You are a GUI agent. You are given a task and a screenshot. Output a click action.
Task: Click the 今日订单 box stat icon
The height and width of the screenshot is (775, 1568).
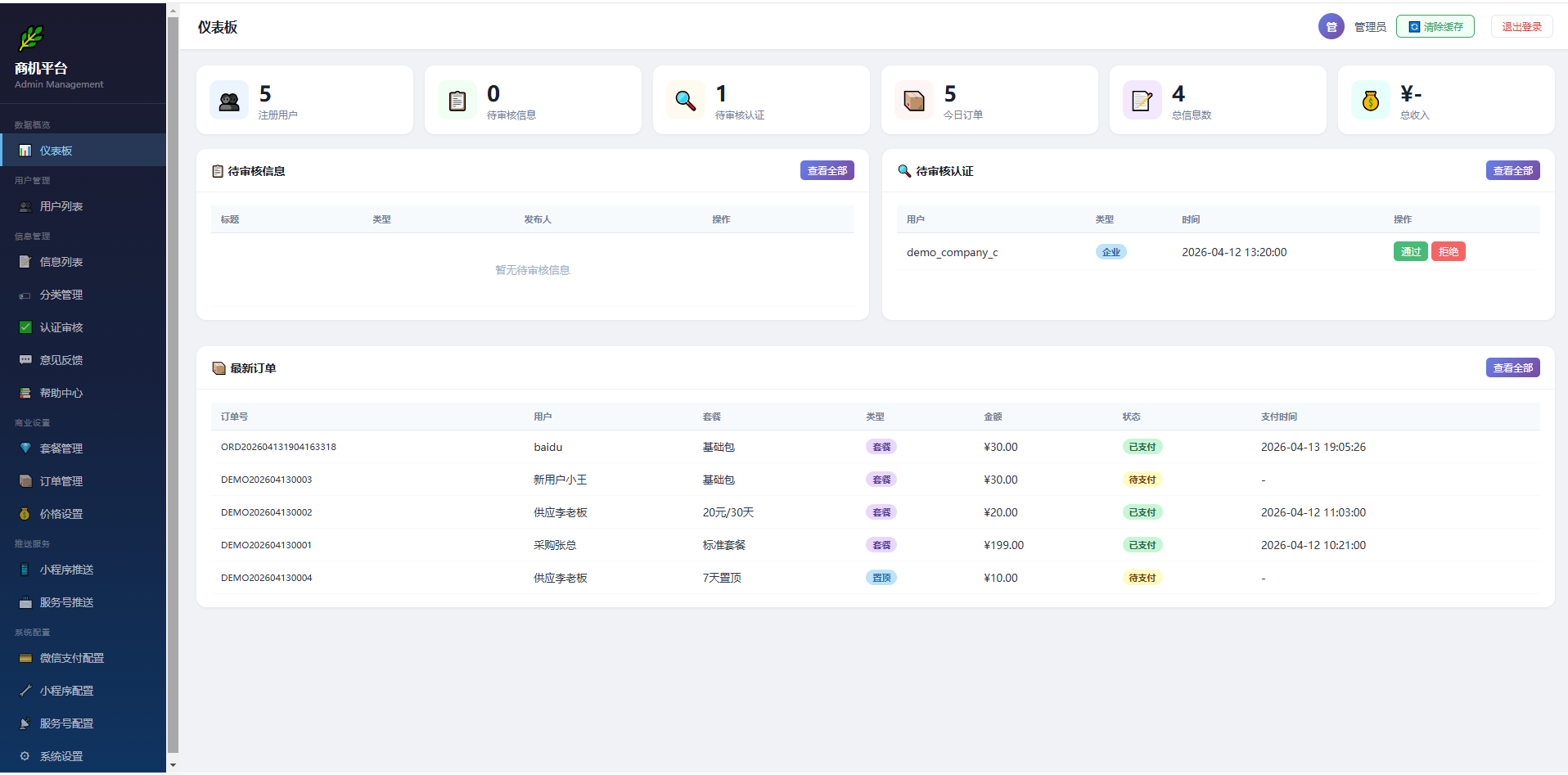coord(914,101)
